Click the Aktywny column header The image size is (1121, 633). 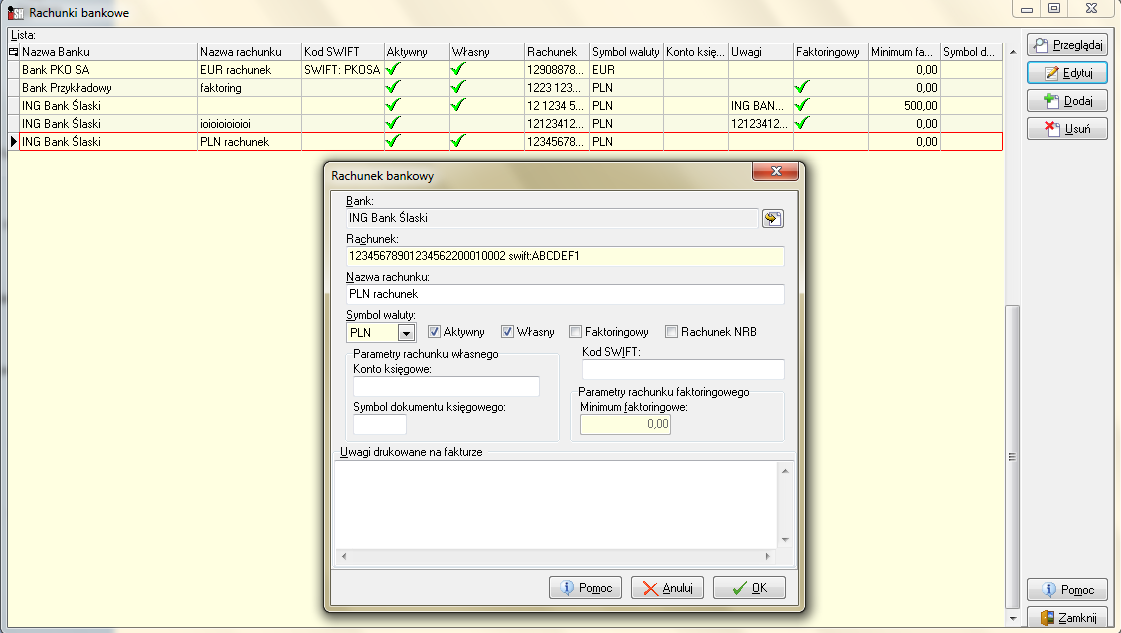point(417,51)
